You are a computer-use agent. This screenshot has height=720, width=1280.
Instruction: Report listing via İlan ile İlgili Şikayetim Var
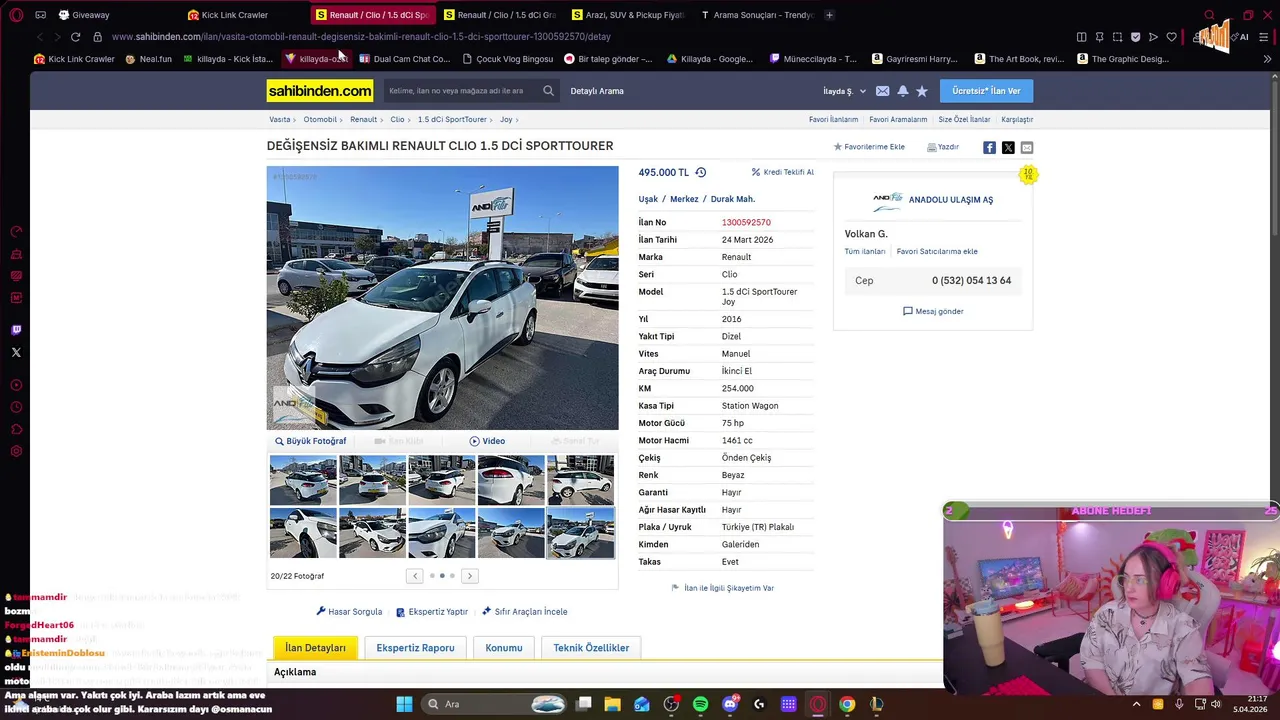pyautogui.click(x=722, y=588)
